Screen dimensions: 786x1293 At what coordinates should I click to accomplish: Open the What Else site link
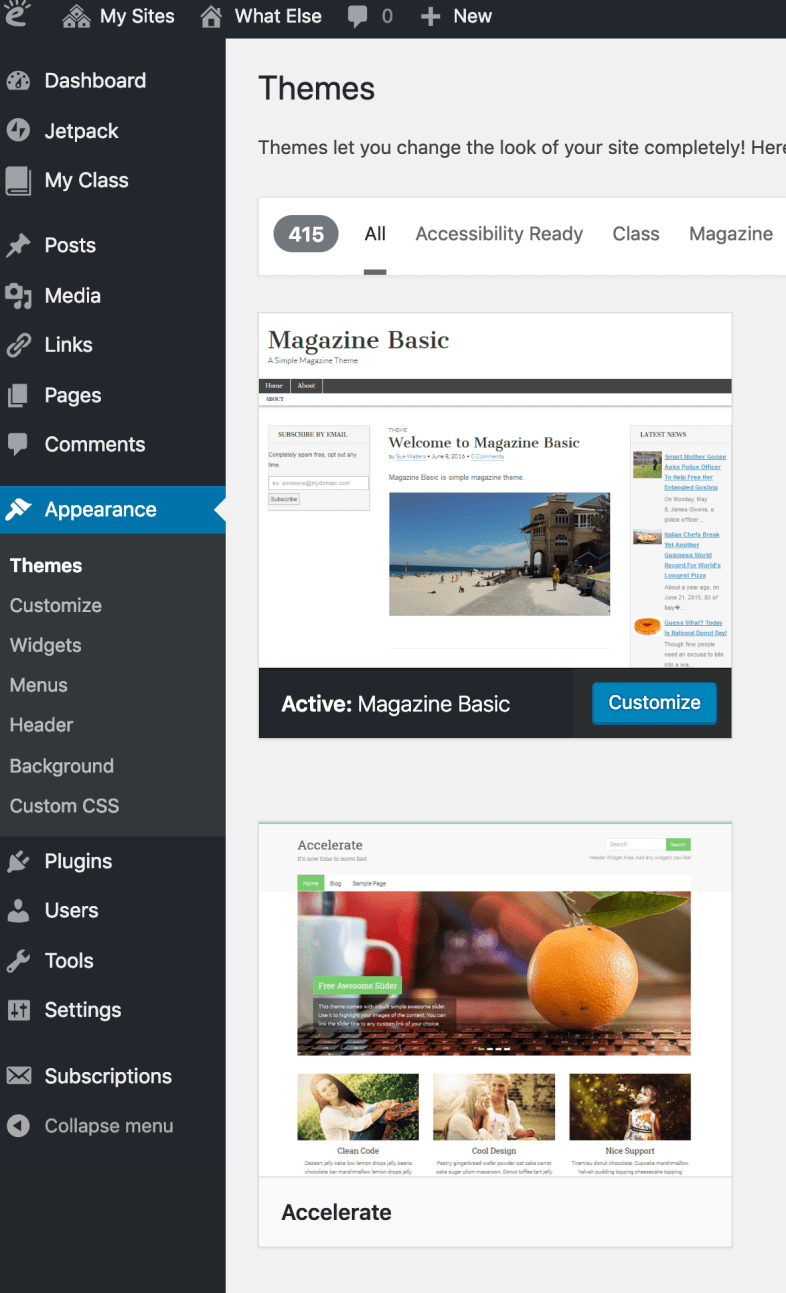[x=261, y=17]
